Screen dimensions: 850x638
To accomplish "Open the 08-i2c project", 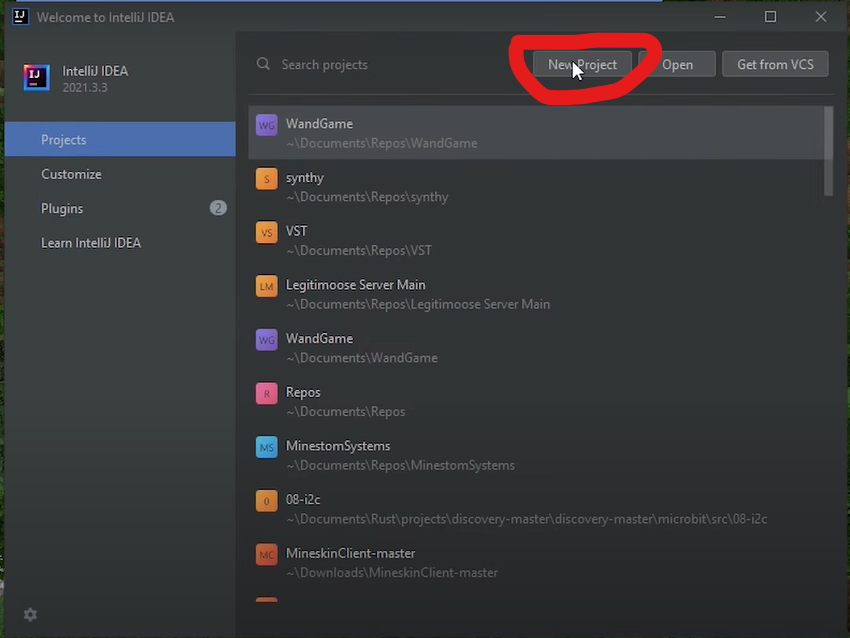I will (x=536, y=508).
